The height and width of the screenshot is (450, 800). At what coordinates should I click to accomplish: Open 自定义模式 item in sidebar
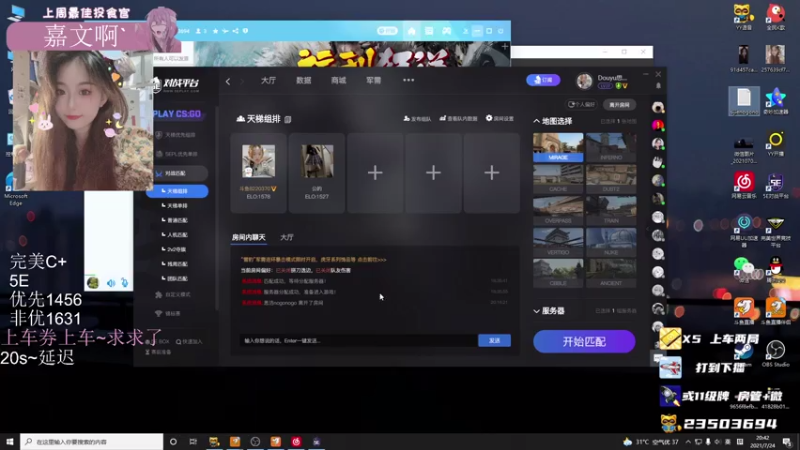point(173,295)
